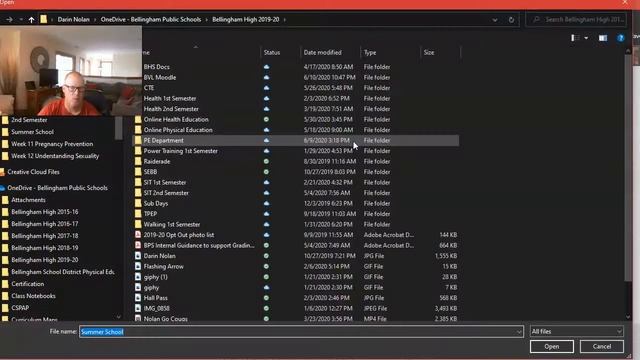Refresh the Bellingham High 2019-20 folder

pyautogui.click(x=511, y=19)
